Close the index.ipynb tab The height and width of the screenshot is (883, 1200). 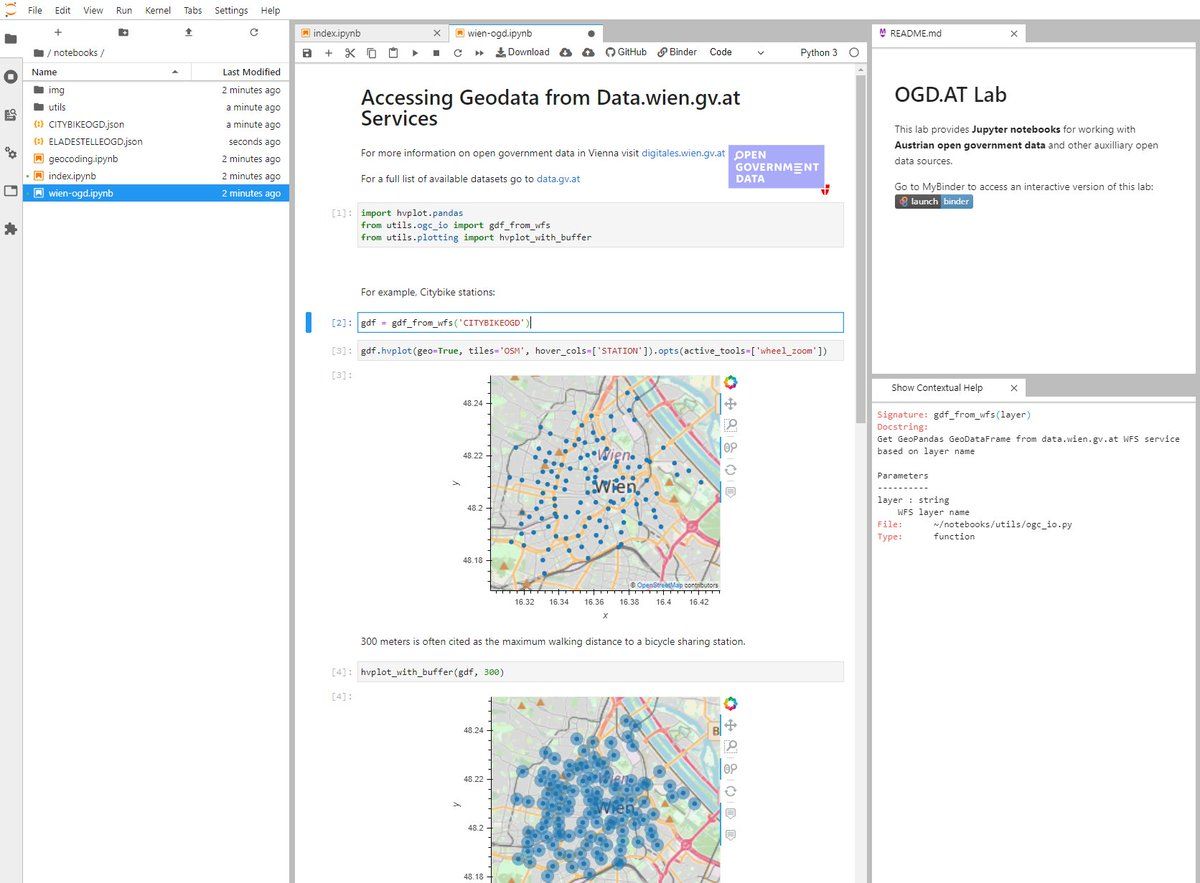(437, 33)
